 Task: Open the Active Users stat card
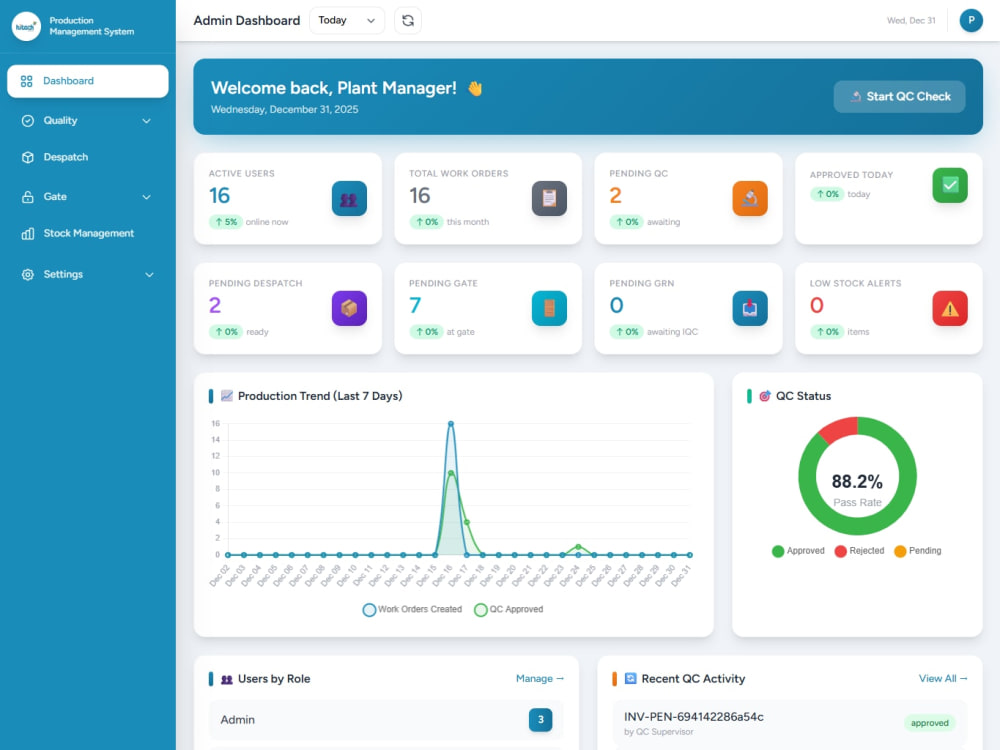pos(288,198)
